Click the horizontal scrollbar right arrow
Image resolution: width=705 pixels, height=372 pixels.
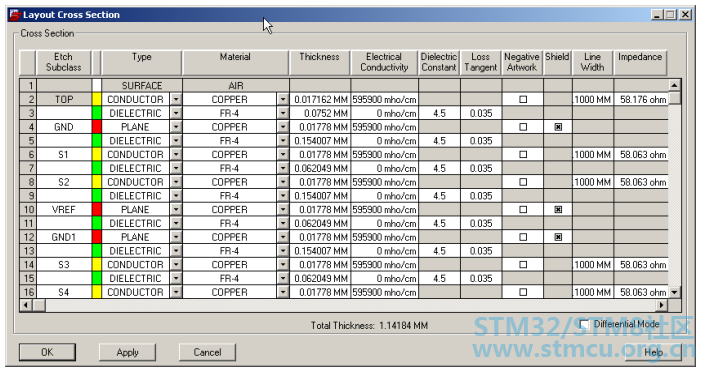pos(661,305)
